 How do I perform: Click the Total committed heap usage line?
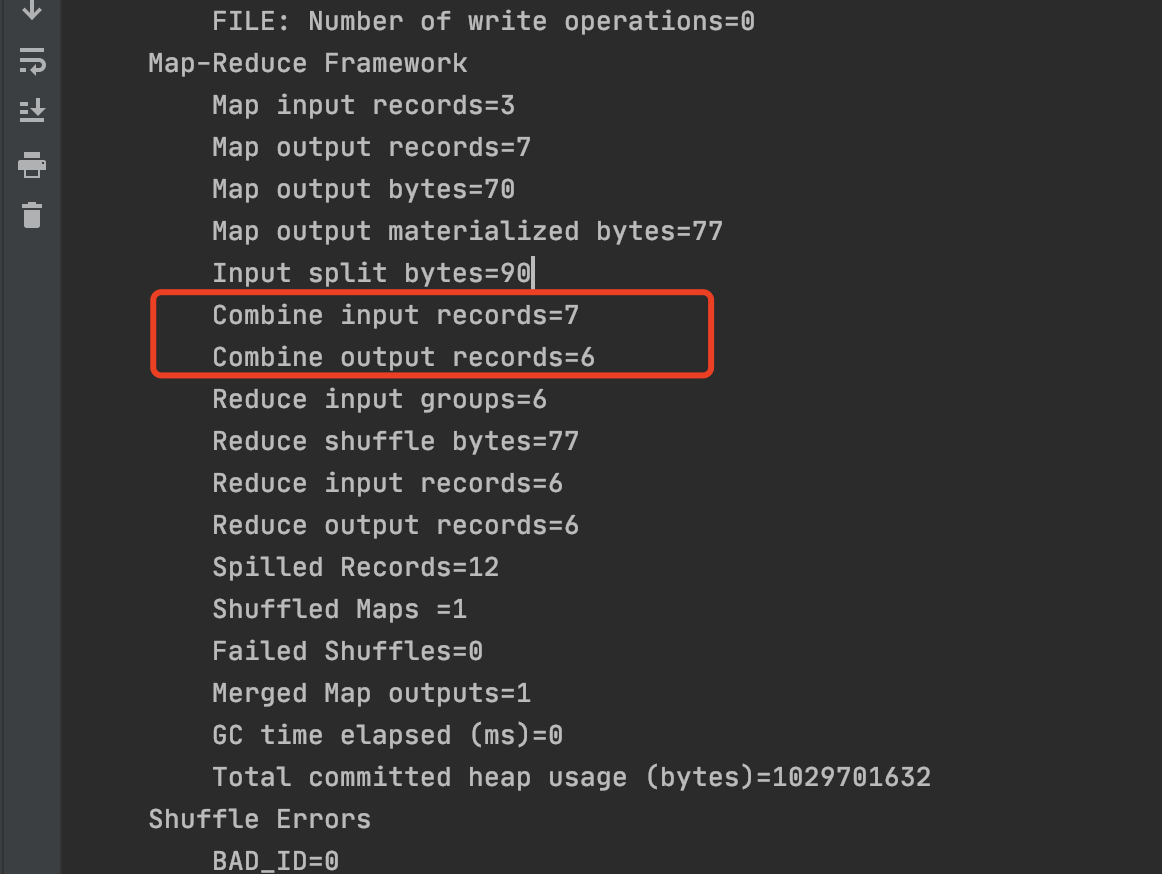571,778
